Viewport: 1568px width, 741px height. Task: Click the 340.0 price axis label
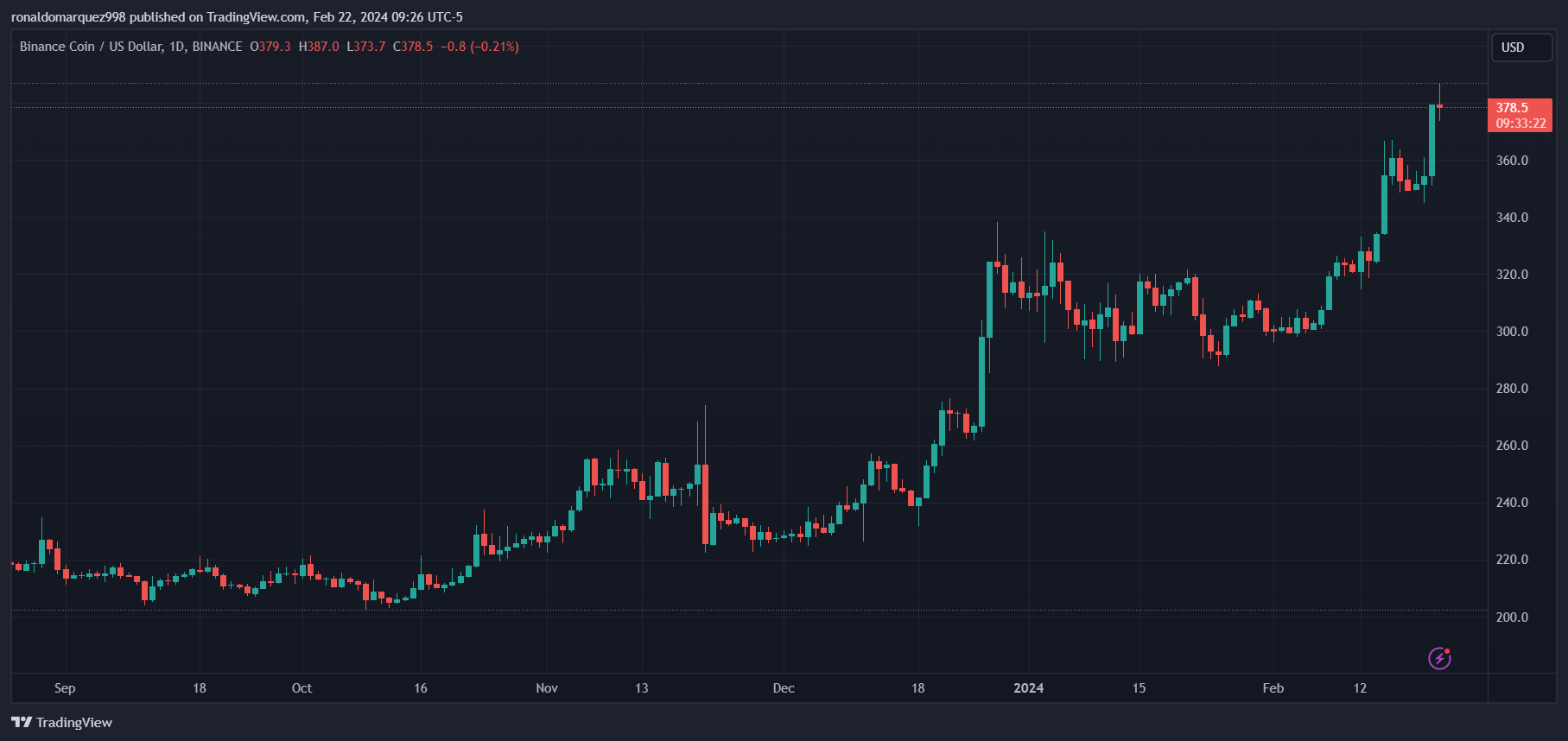coord(1512,218)
